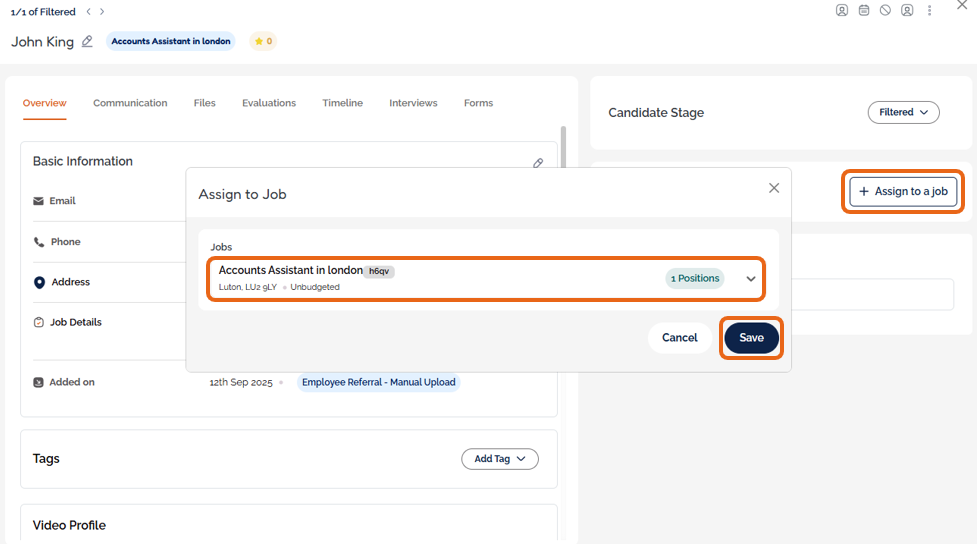977x547 pixels.
Task: Click the Assign to a job button
Action: click(x=903, y=191)
